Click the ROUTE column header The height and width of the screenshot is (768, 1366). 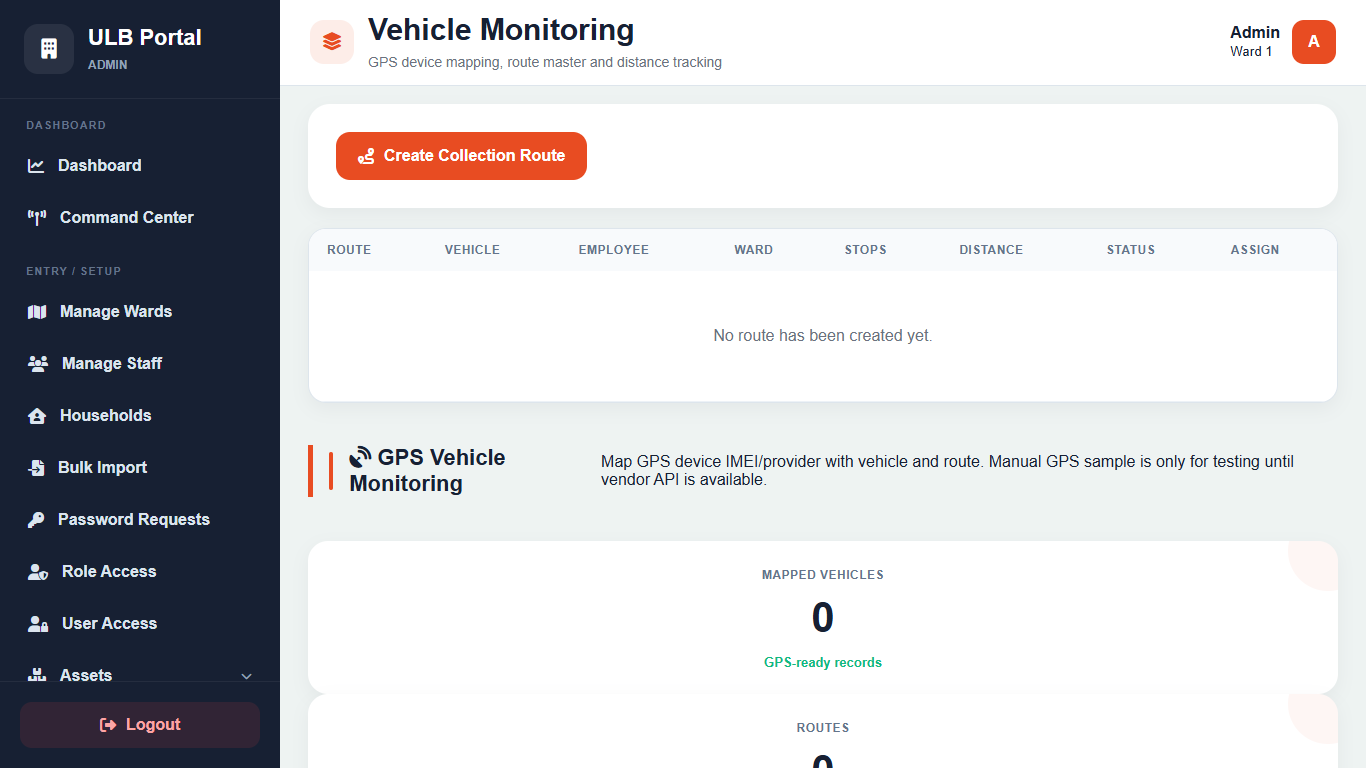[349, 250]
